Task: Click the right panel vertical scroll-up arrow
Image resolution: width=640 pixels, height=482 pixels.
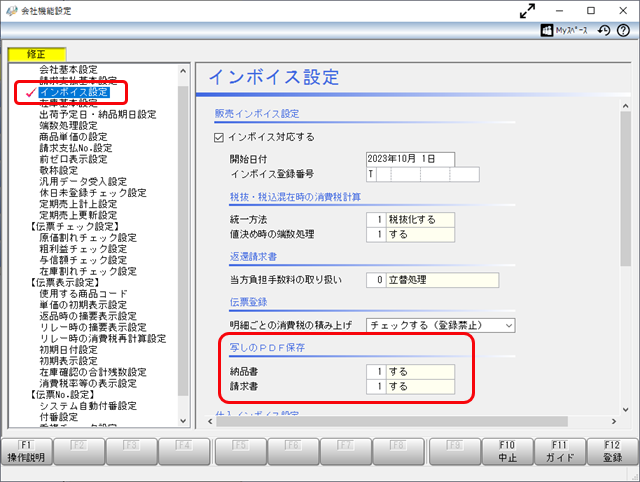Action: 626,106
